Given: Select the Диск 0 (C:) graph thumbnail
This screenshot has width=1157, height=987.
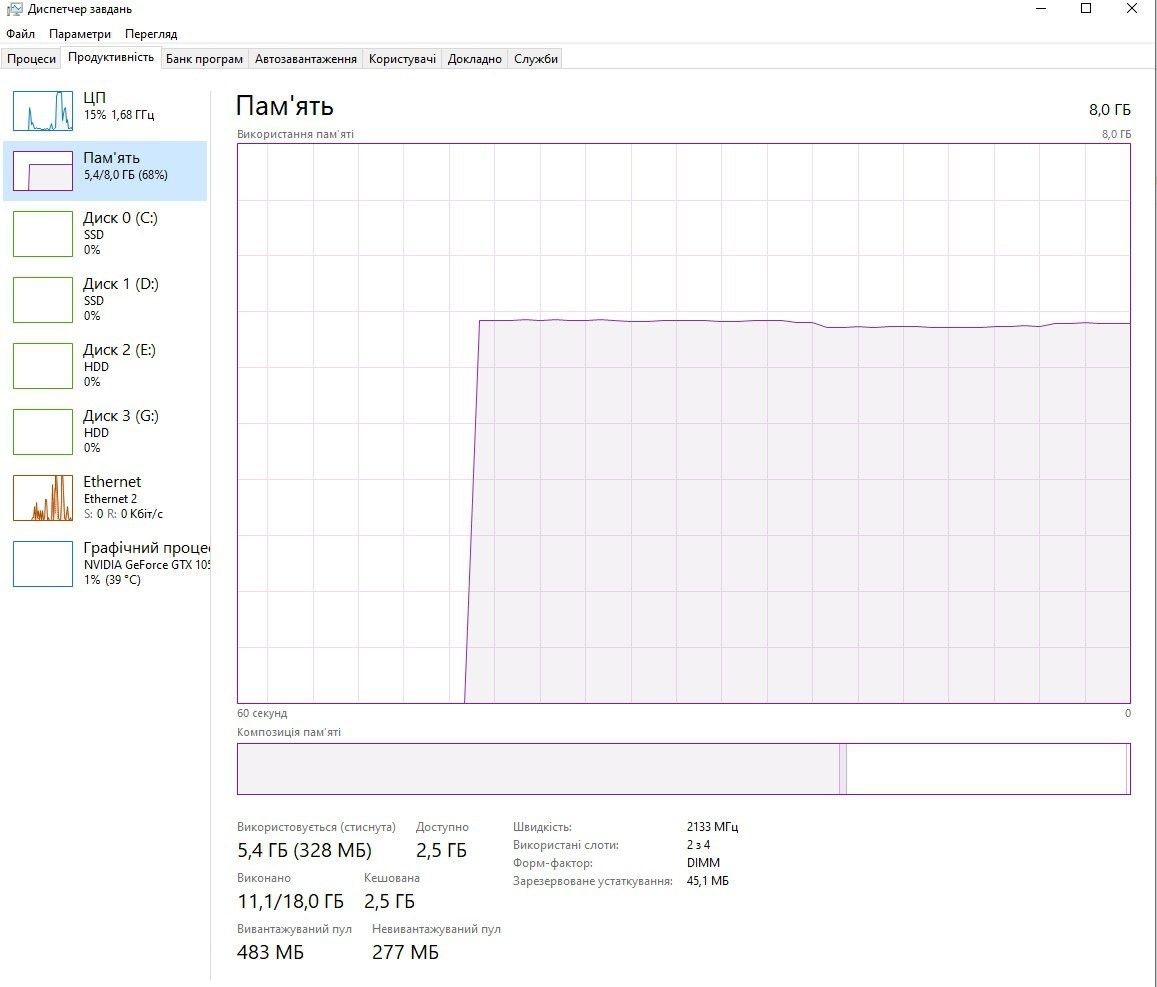Looking at the screenshot, I should point(43,234).
